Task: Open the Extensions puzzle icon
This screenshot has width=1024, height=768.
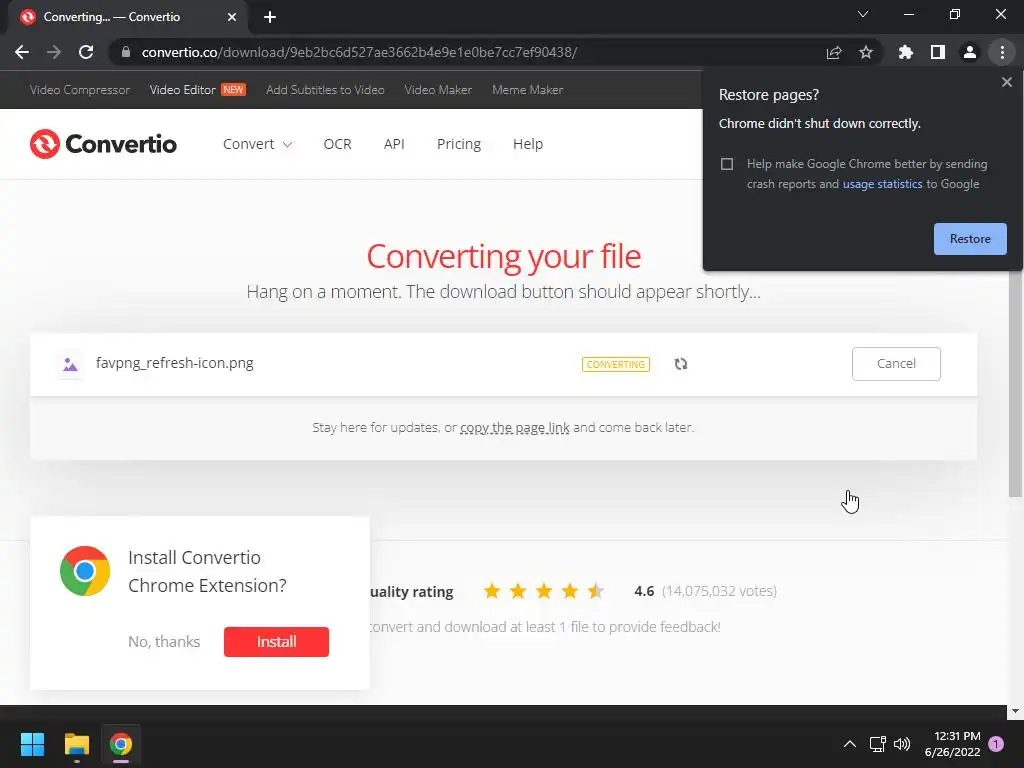Action: [x=906, y=52]
